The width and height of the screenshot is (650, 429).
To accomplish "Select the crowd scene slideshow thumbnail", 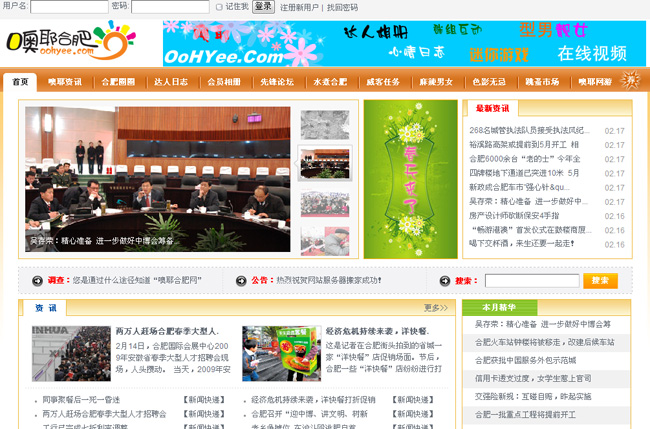I will click(325, 203).
